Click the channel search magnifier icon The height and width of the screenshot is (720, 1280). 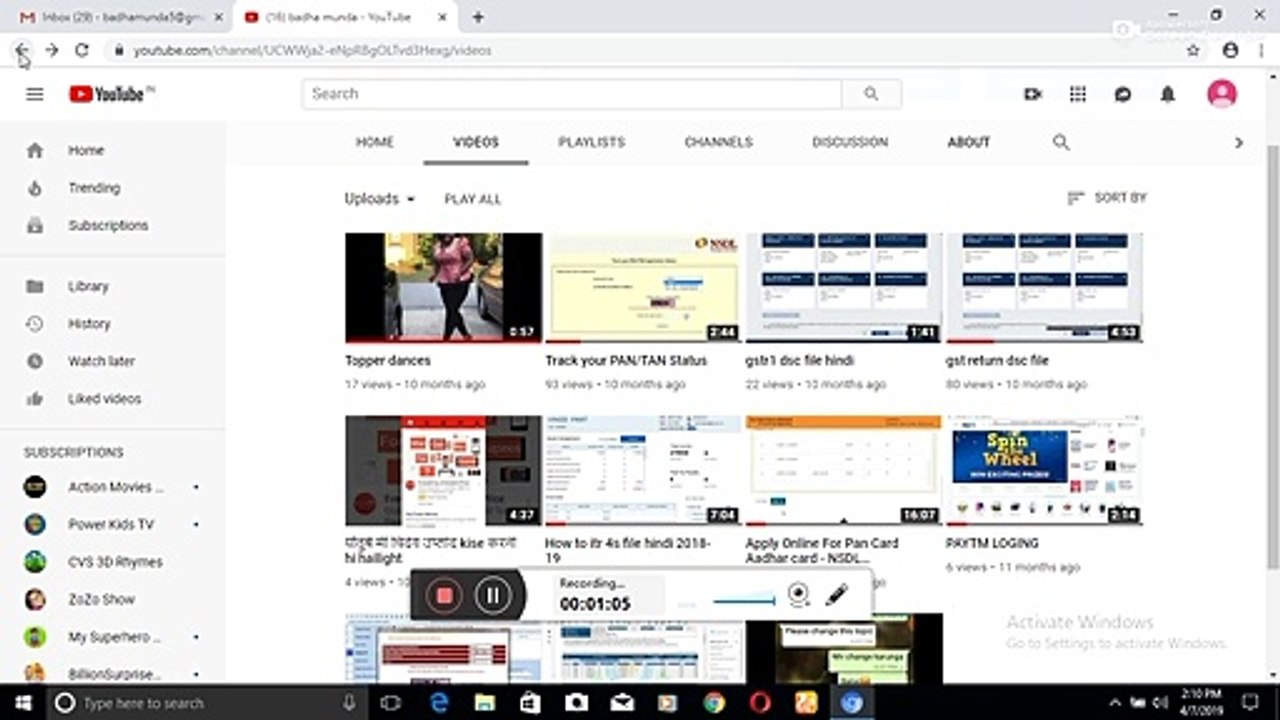coord(1061,142)
